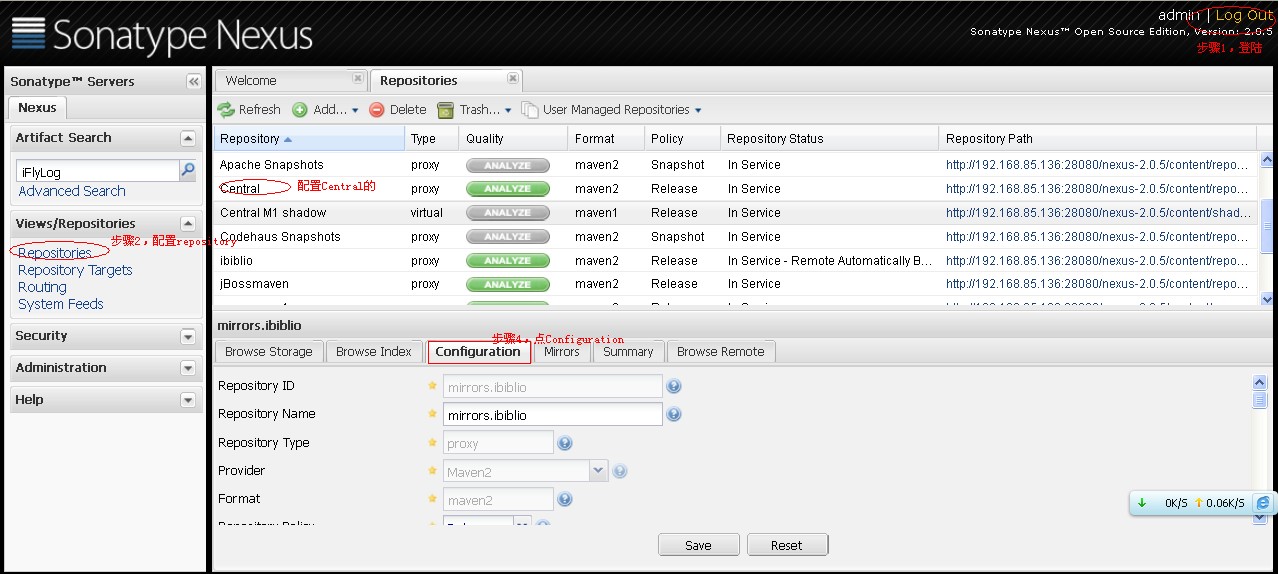Open the Provider Maven2 dropdown
Viewport: 1278px width, 574px height.
598,471
